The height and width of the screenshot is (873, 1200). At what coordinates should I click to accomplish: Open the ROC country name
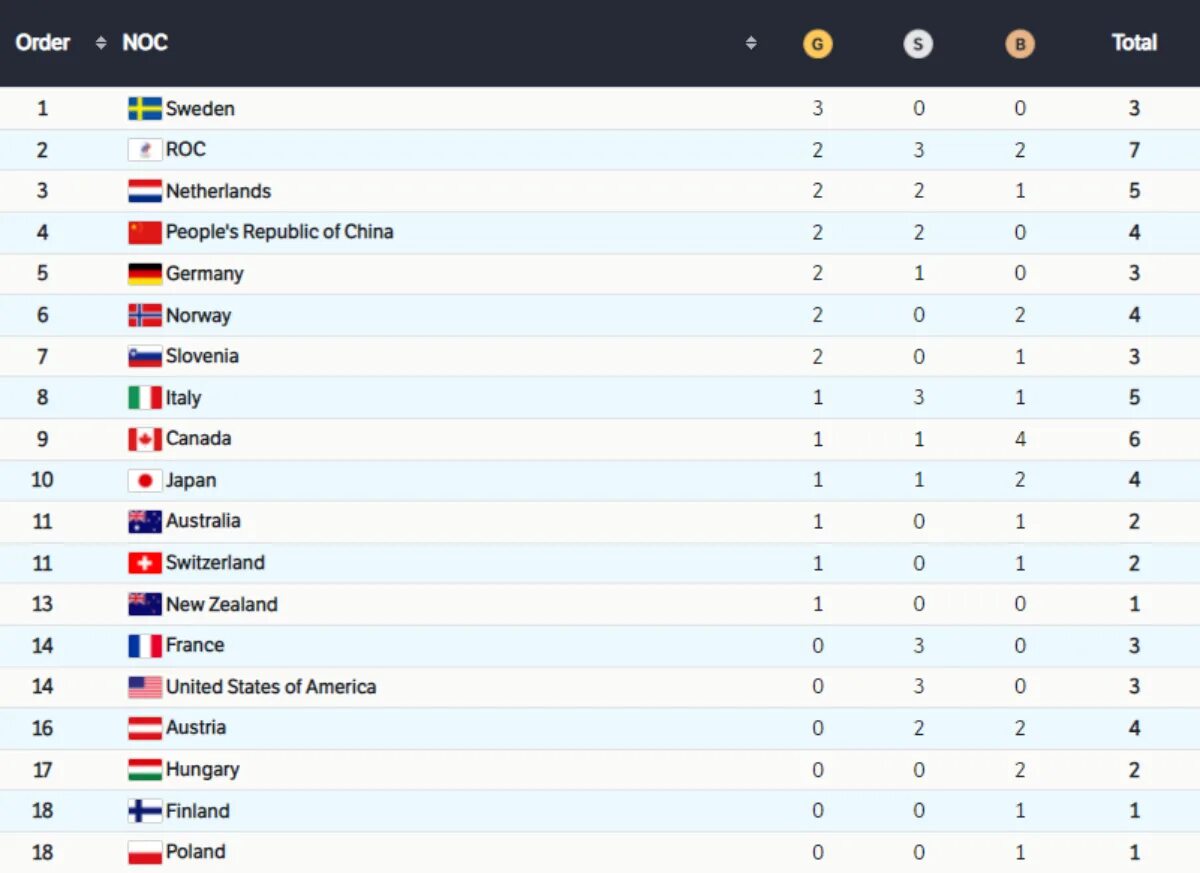pos(186,149)
